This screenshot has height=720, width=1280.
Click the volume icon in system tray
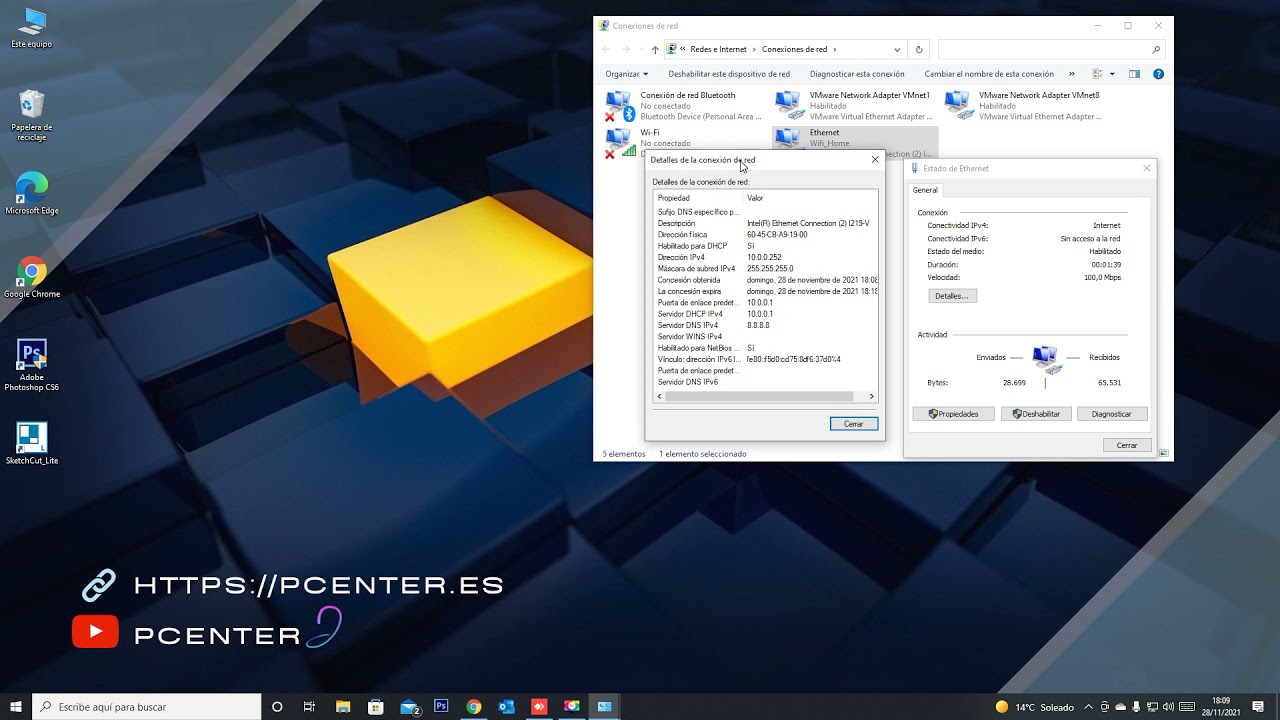(1168, 707)
